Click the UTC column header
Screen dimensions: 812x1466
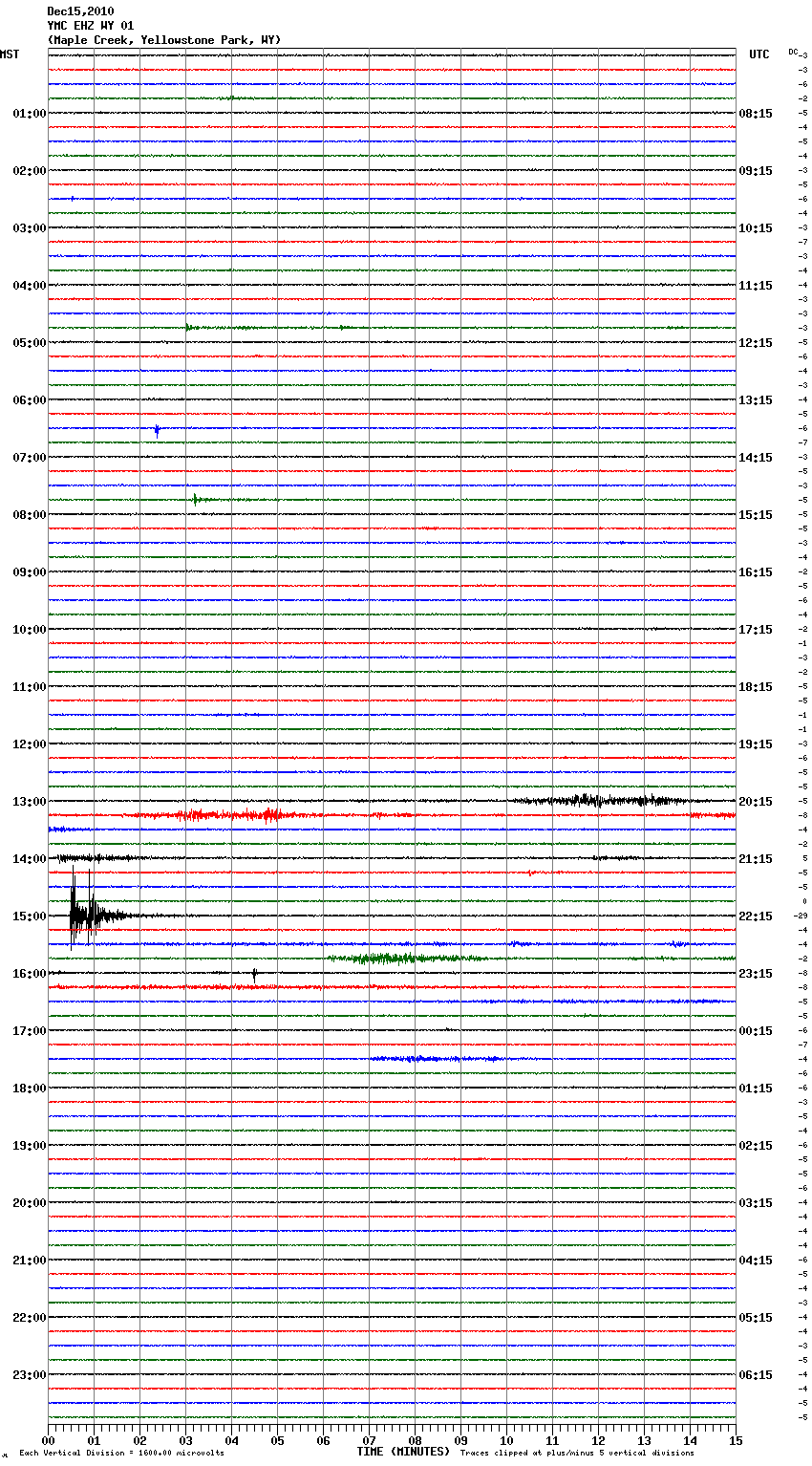click(x=759, y=54)
